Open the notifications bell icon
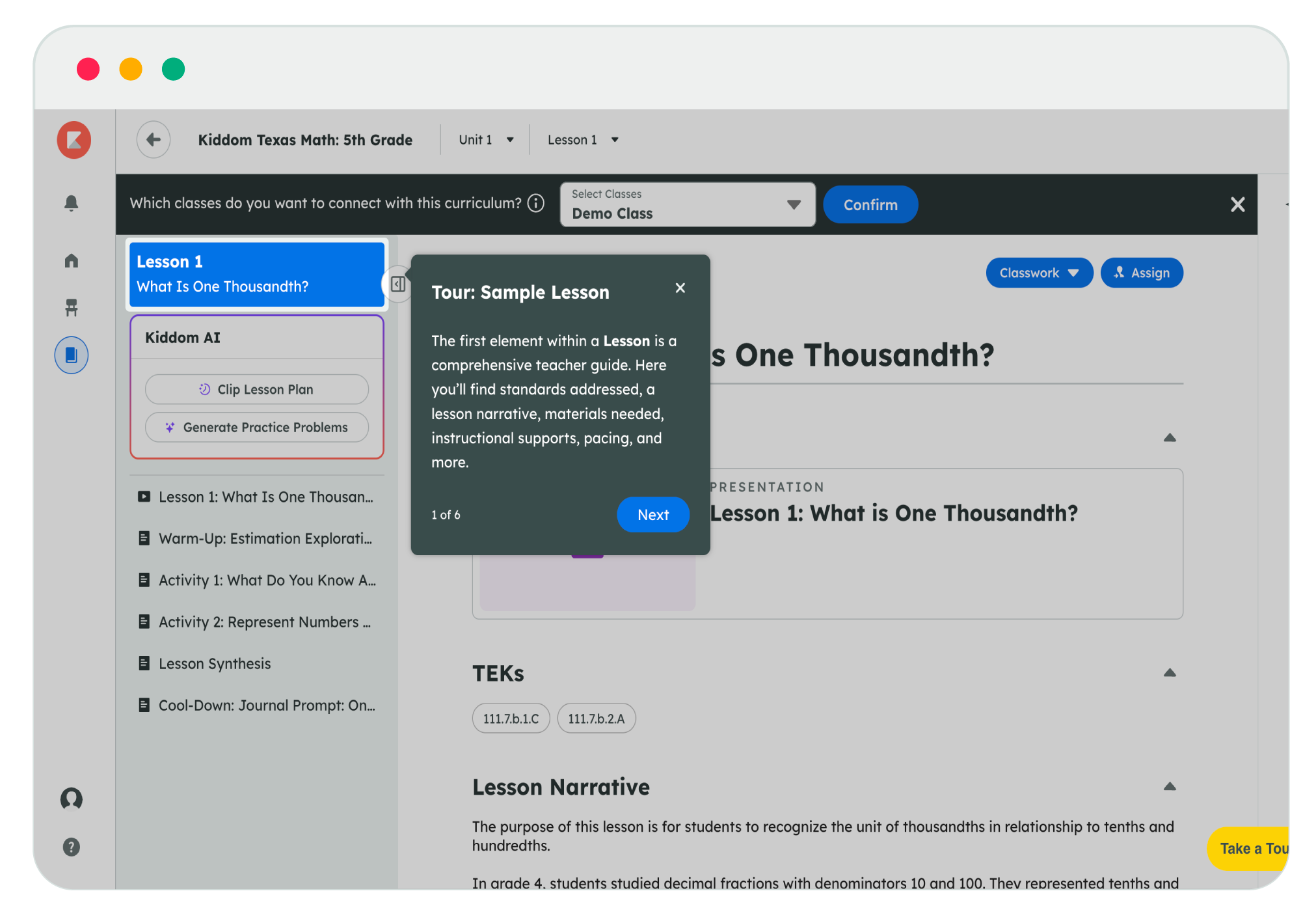This screenshot has height=917, width=1316. 72,203
